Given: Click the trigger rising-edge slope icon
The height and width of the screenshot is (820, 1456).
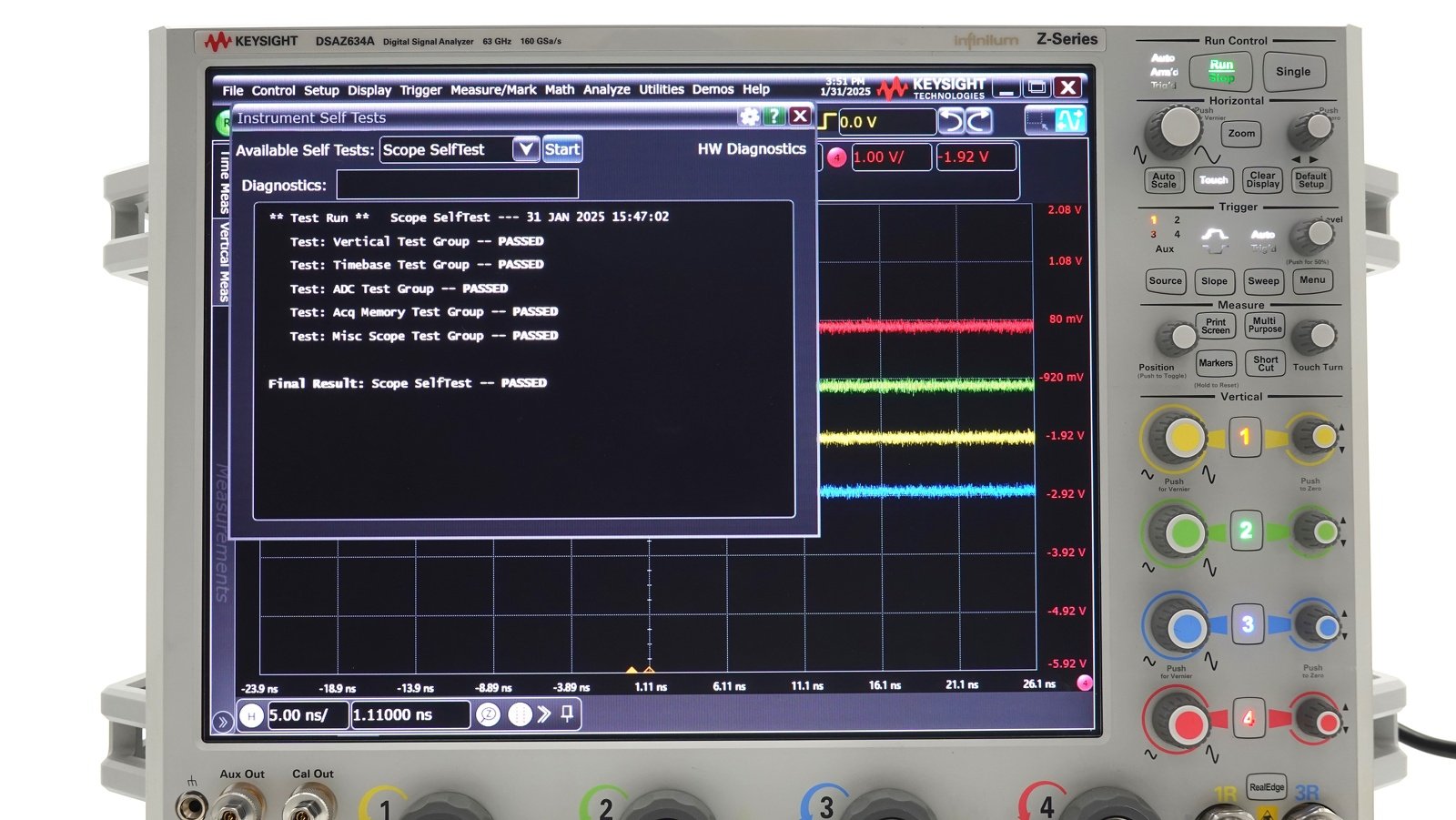Looking at the screenshot, I should pos(828,121).
